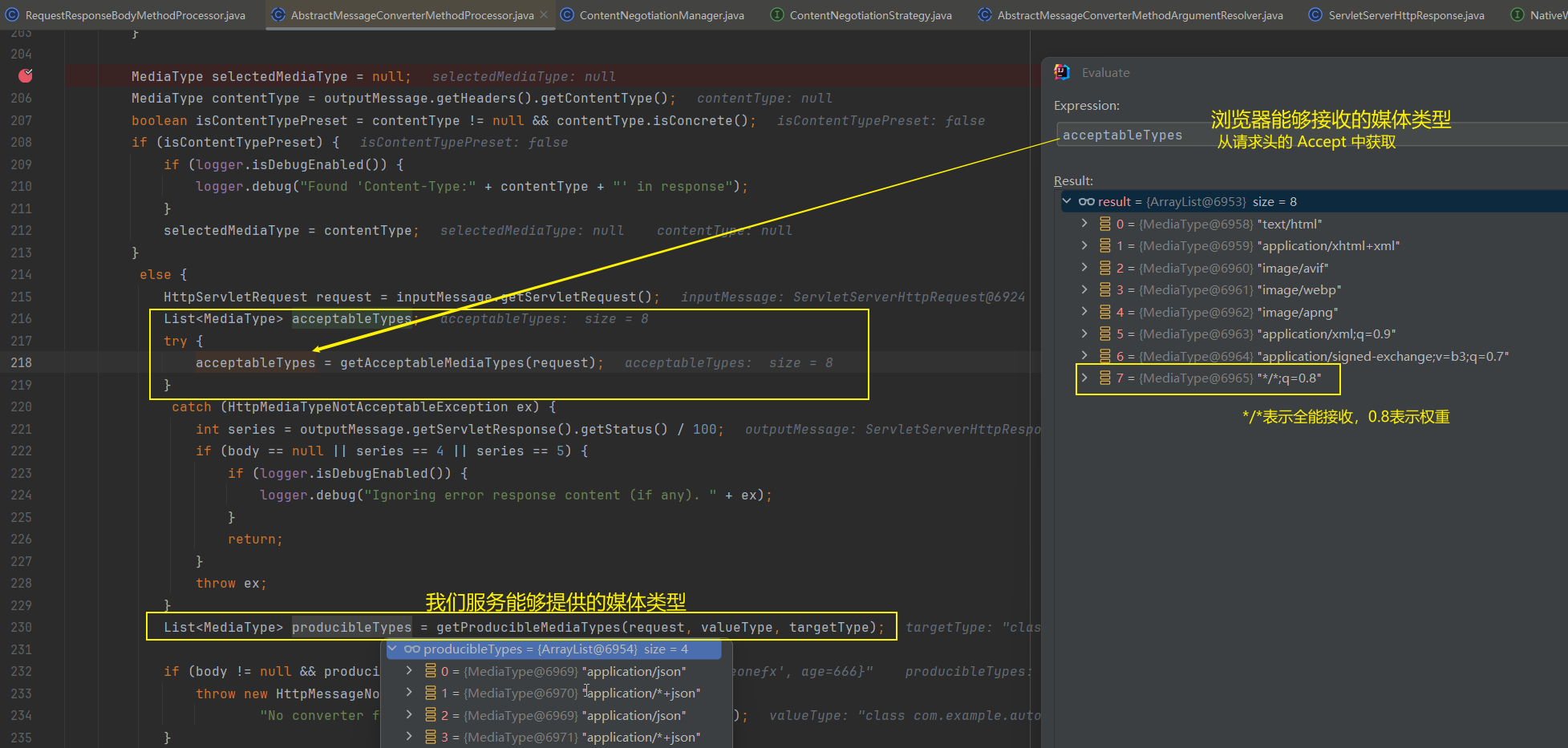Viewport: 1568px width, 748px height.
Task: Switch to ContentNegotiationManager.java tab
Action: 652,15
